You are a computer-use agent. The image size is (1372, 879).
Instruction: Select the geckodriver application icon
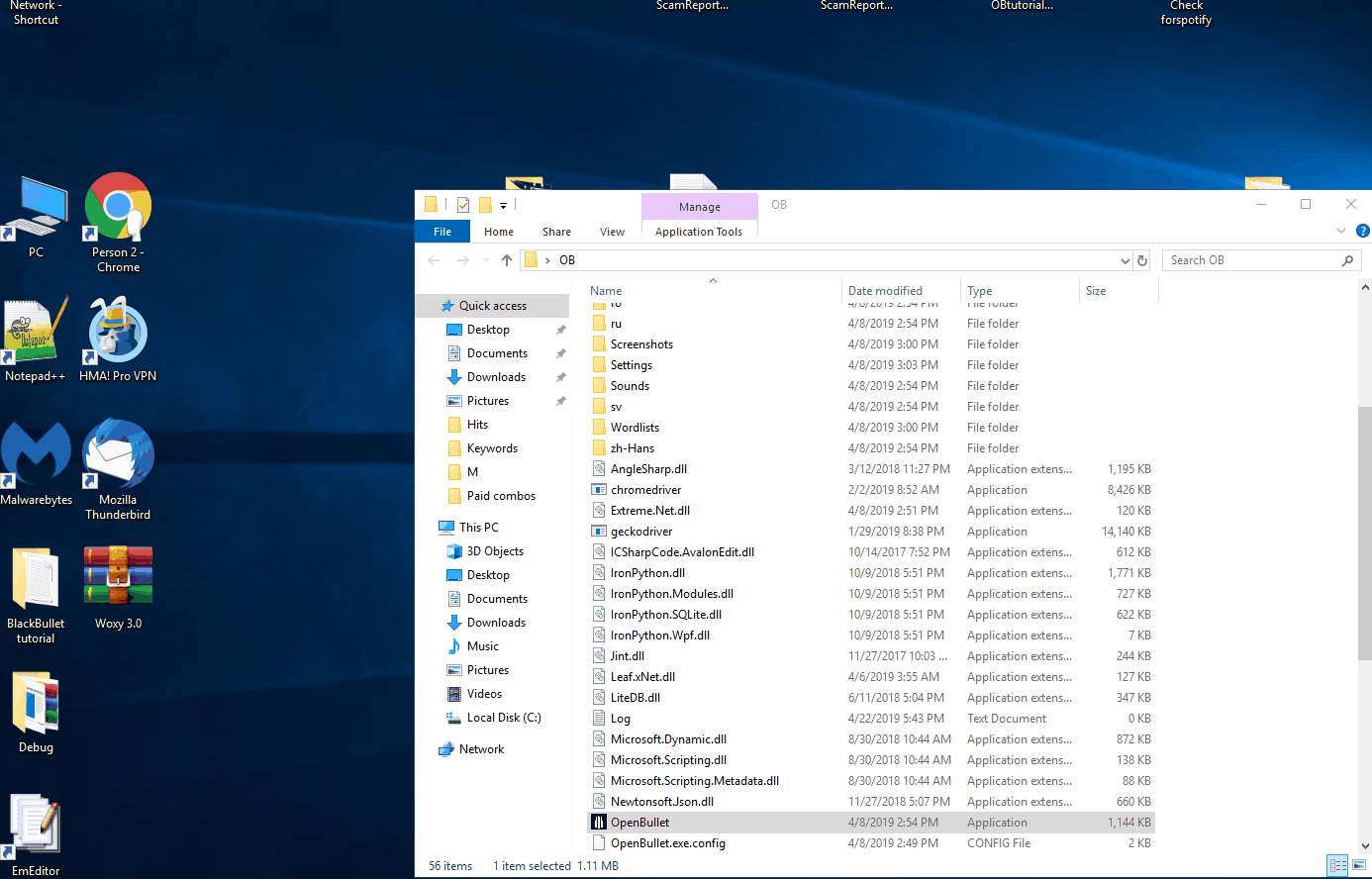(598, 532)
